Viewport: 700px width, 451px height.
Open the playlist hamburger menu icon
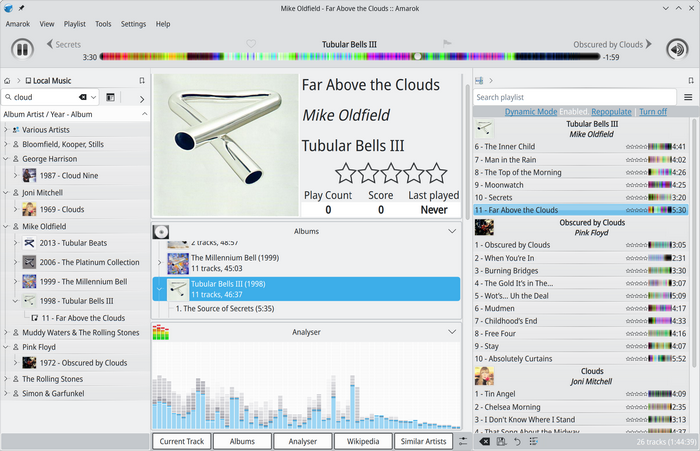[x=688, y=97]
